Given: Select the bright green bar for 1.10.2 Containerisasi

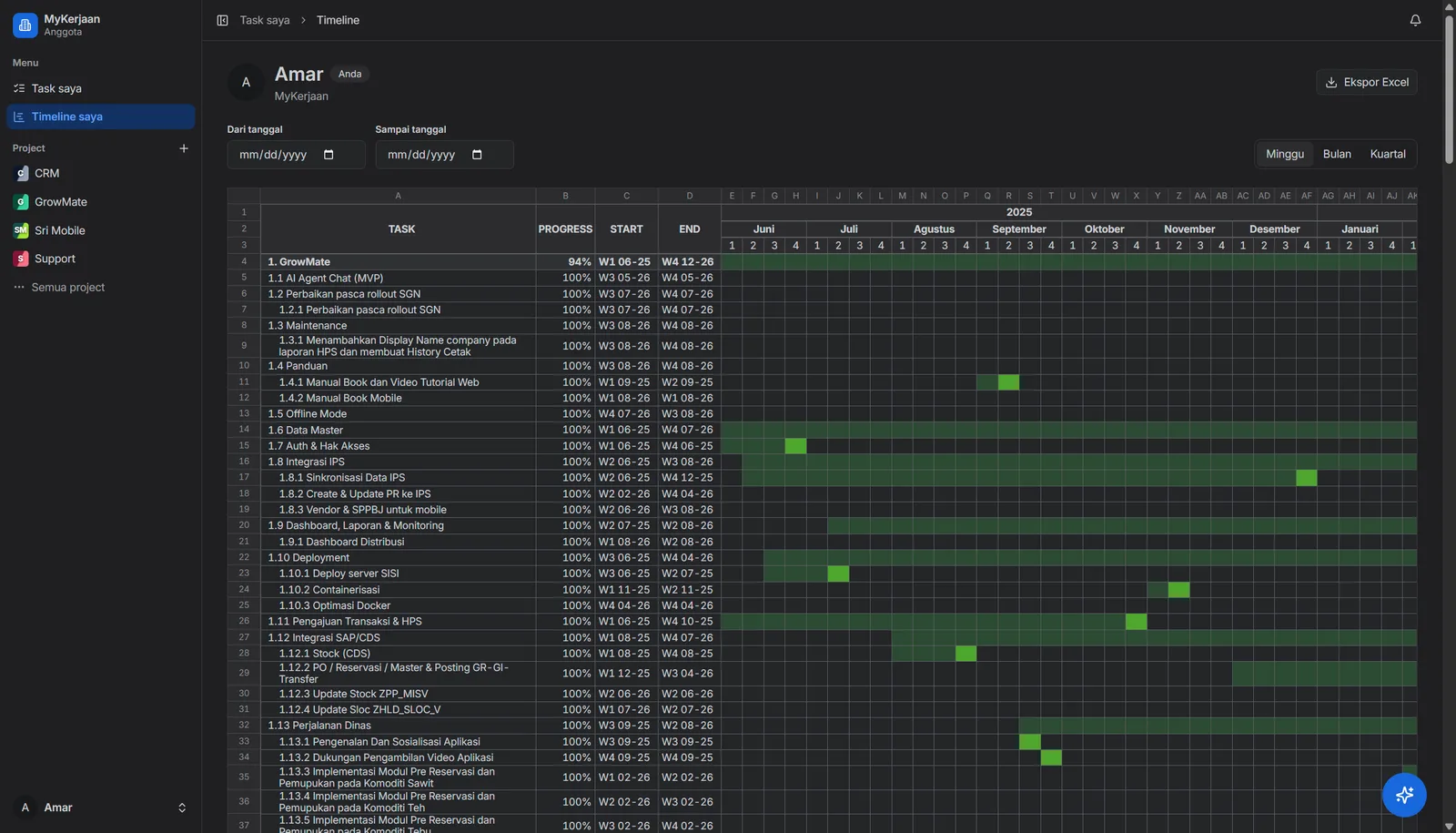Looking at the screenshot, I should [x=1178, y=590].
